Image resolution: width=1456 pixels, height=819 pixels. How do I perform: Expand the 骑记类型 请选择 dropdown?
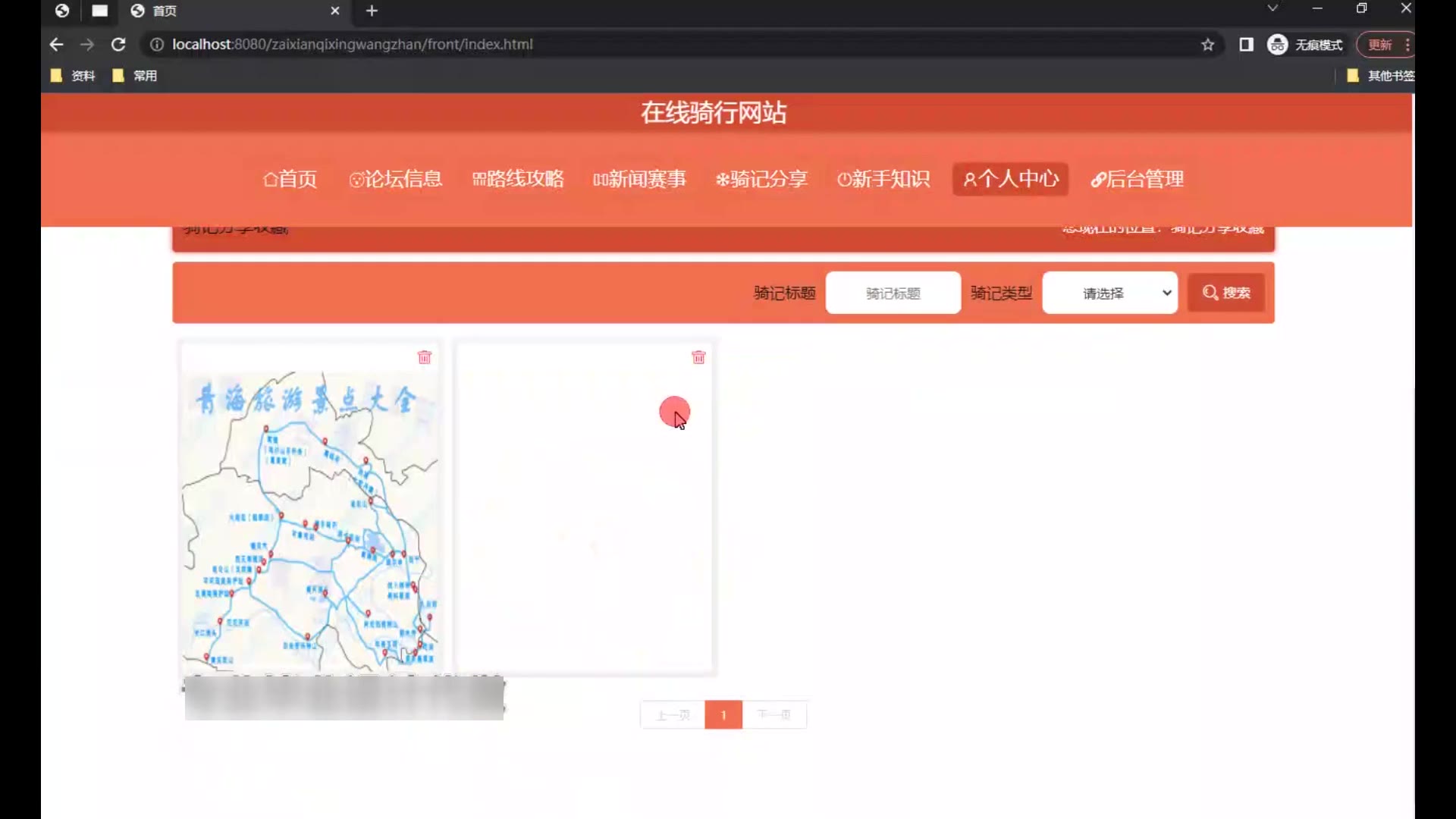coord(1109,293)
